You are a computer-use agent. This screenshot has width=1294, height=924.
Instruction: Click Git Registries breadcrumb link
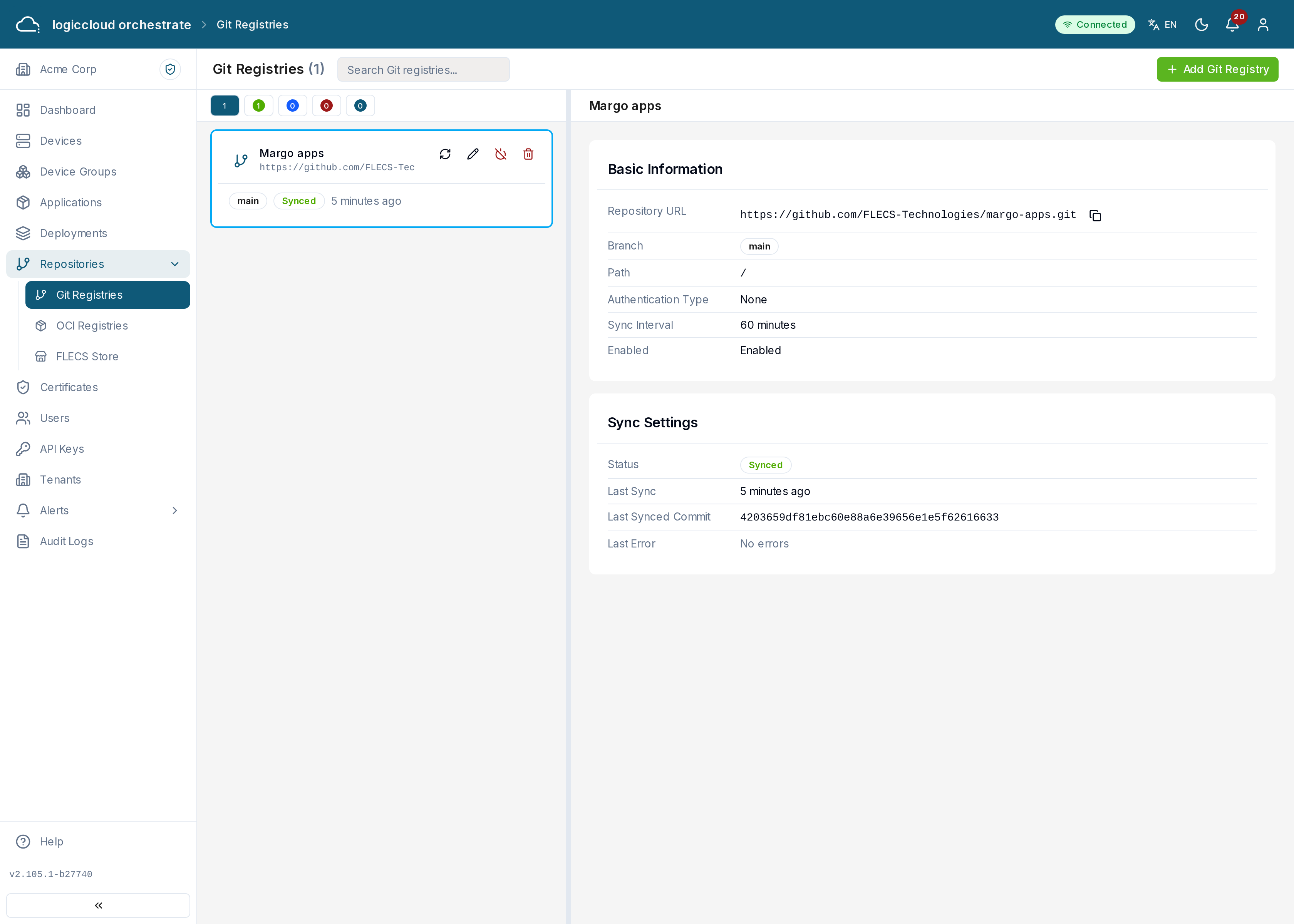(252, 25)
